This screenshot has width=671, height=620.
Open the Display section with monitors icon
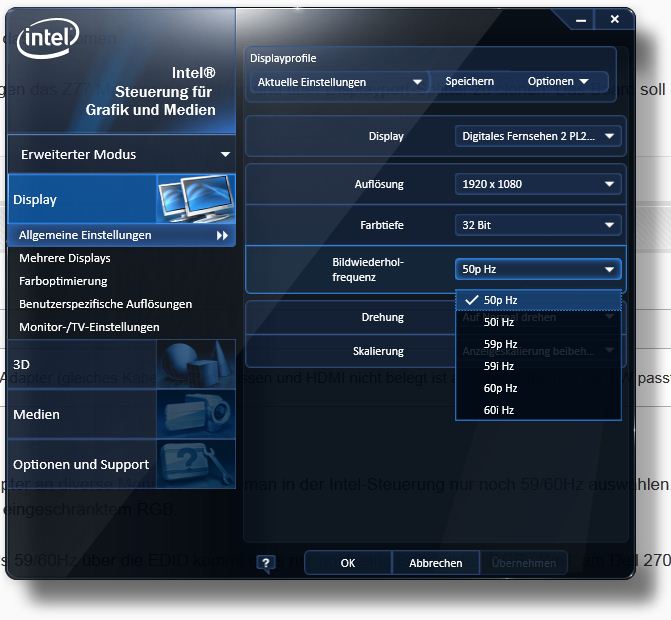(122, 199)
